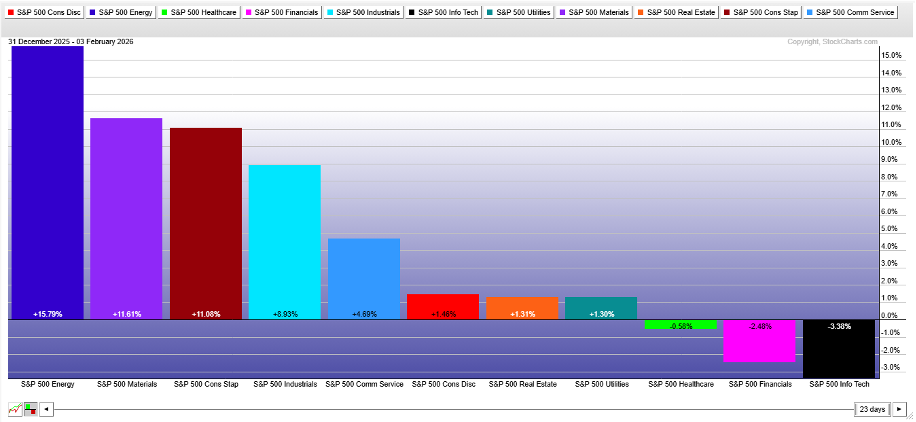Select the histogram bar chart mode icon
Image resolution: width=916 pixels, height=422 pixels.
(x=30, y=409)
